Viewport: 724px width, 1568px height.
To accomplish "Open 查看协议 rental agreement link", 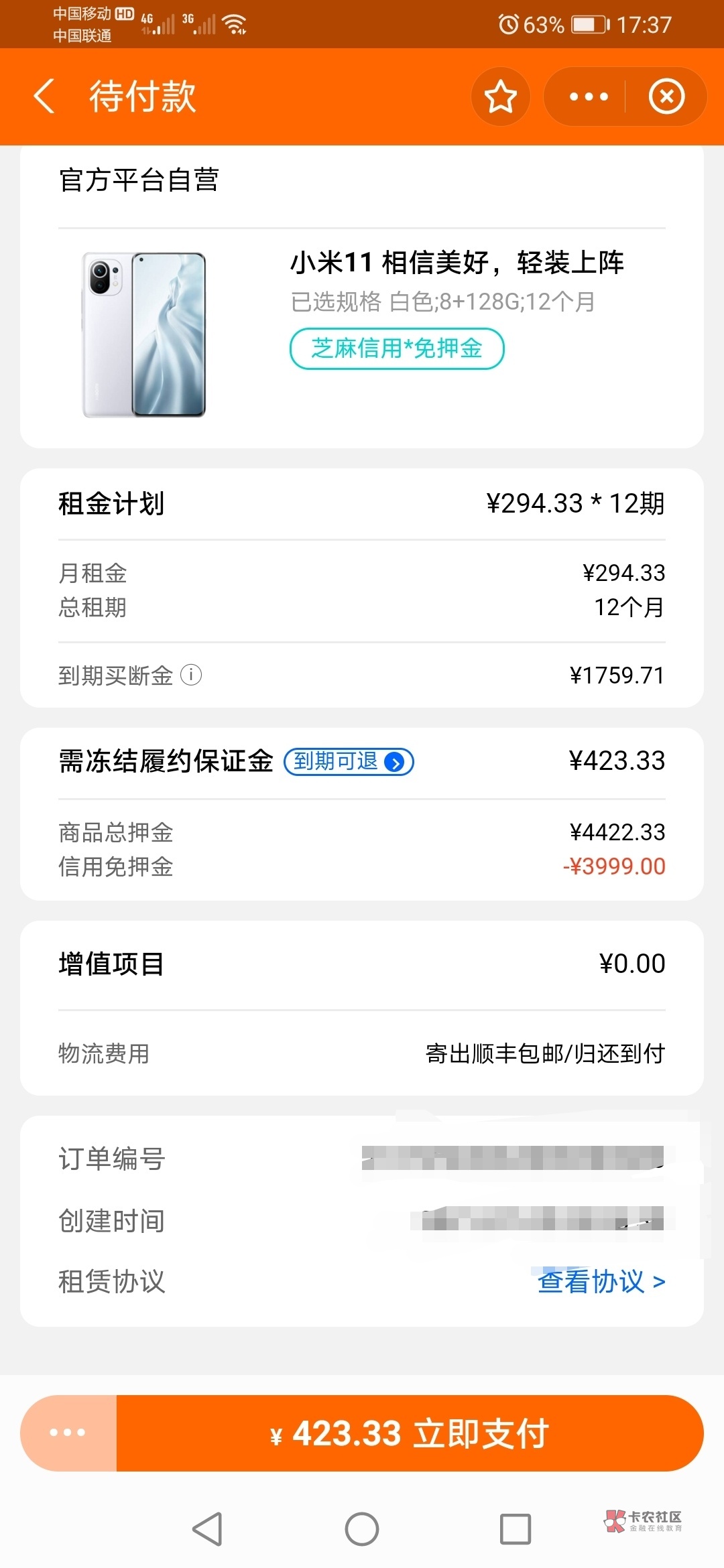I will click(x=601, y=1281).
